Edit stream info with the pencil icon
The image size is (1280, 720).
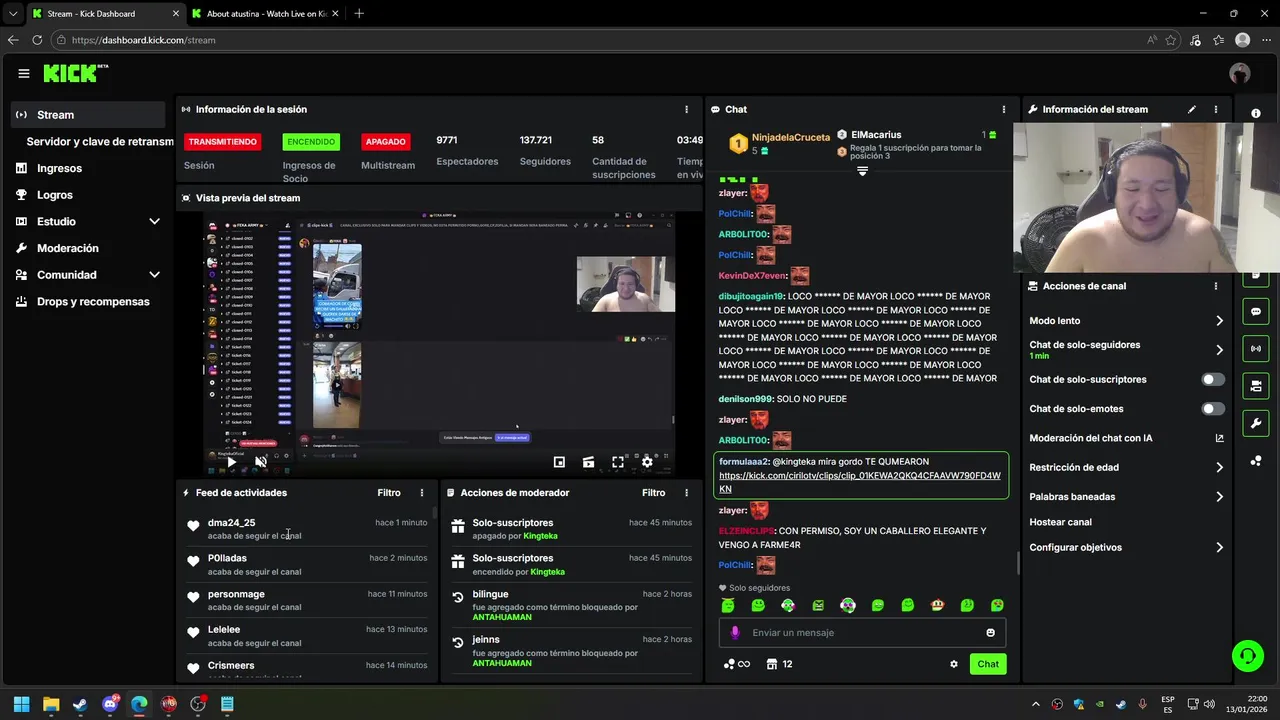1191,109
